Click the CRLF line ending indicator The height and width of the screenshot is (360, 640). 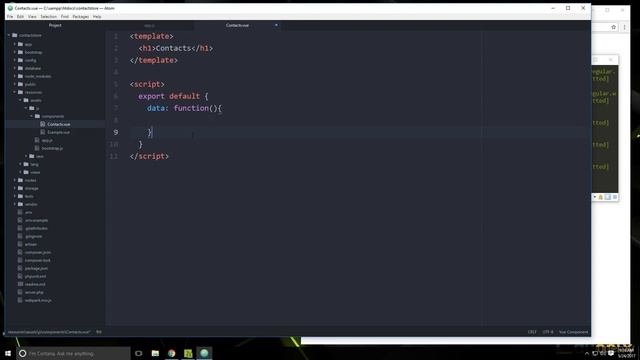point(532,332)
